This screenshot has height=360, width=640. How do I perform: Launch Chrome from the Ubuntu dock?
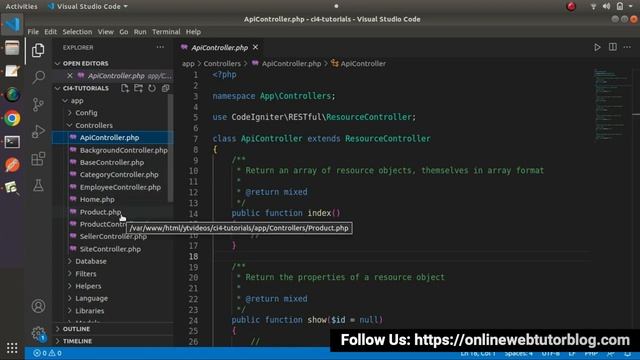pyautogui.click(x=12, y=118)
